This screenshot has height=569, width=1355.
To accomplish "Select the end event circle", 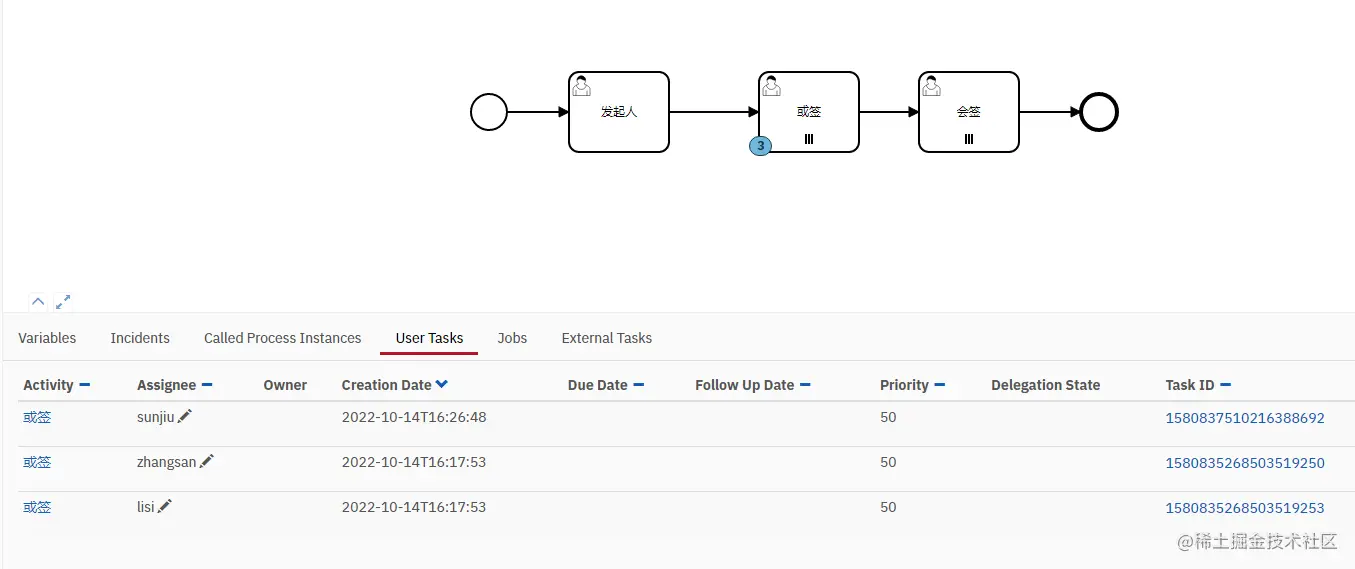I will (1099, 112).
